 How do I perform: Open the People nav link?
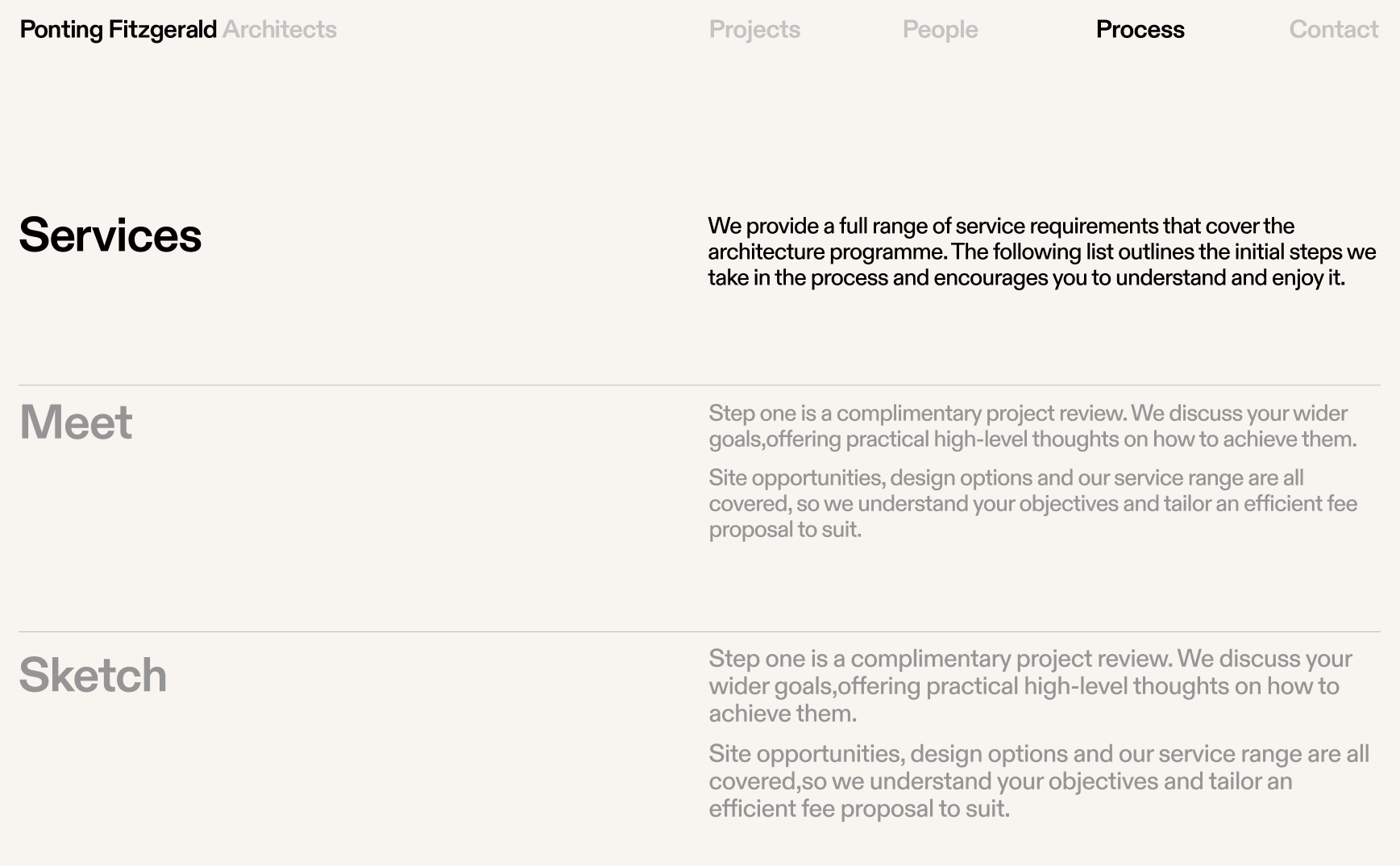point(940,30)
